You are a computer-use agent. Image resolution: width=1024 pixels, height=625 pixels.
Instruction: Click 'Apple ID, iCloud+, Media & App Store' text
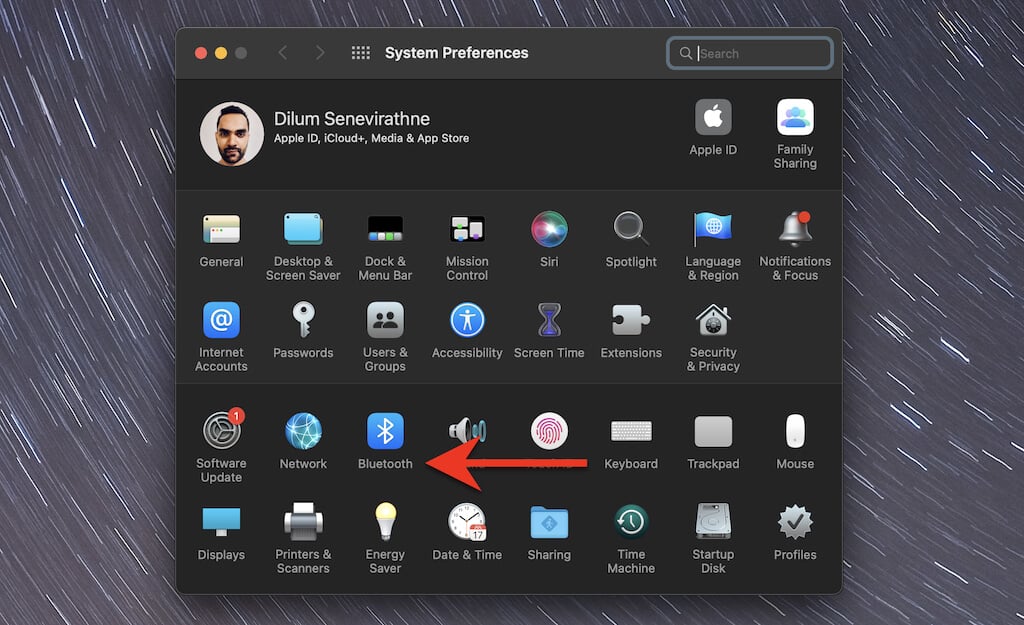(x=371, y=138)
